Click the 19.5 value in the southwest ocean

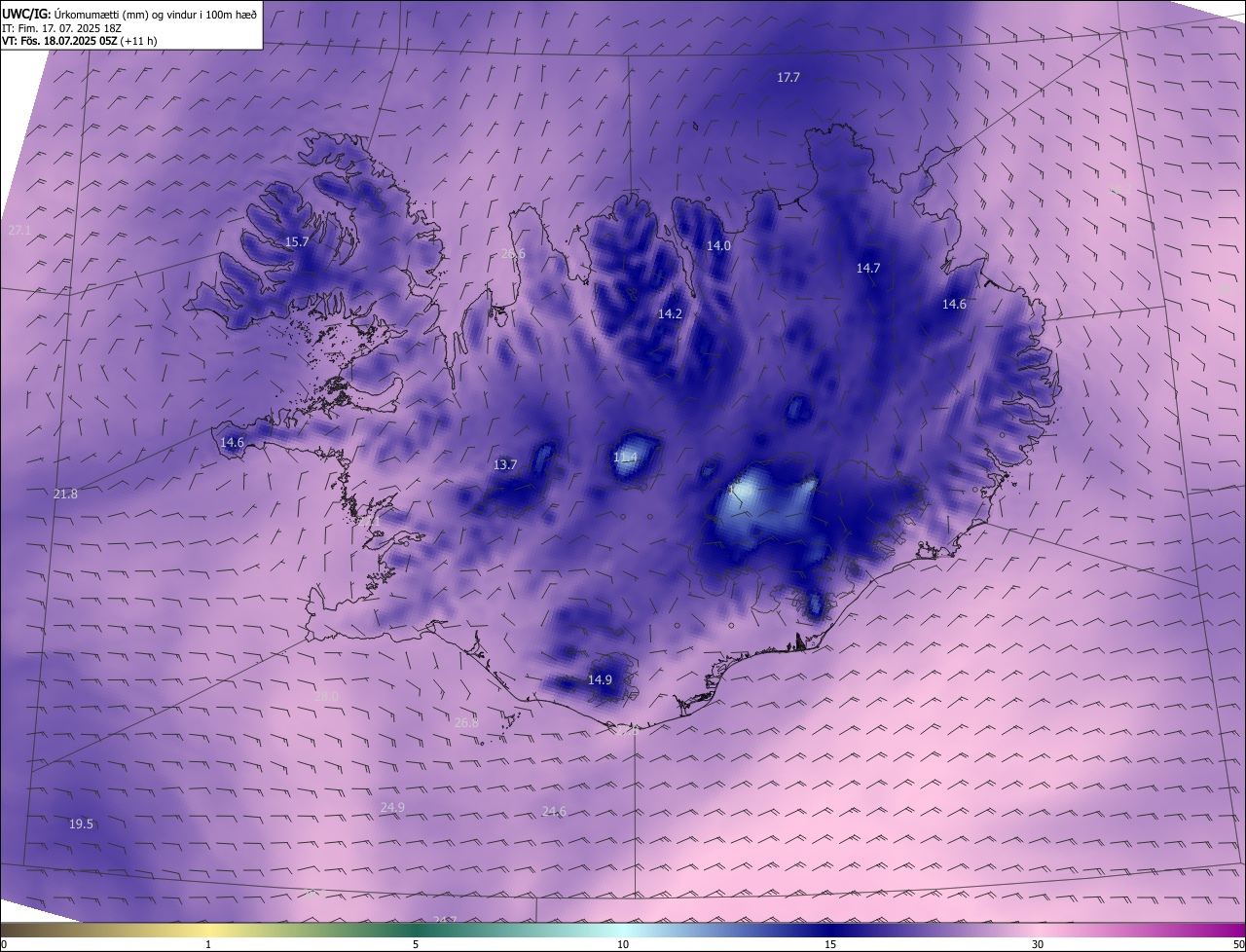(x=81, y=824)
